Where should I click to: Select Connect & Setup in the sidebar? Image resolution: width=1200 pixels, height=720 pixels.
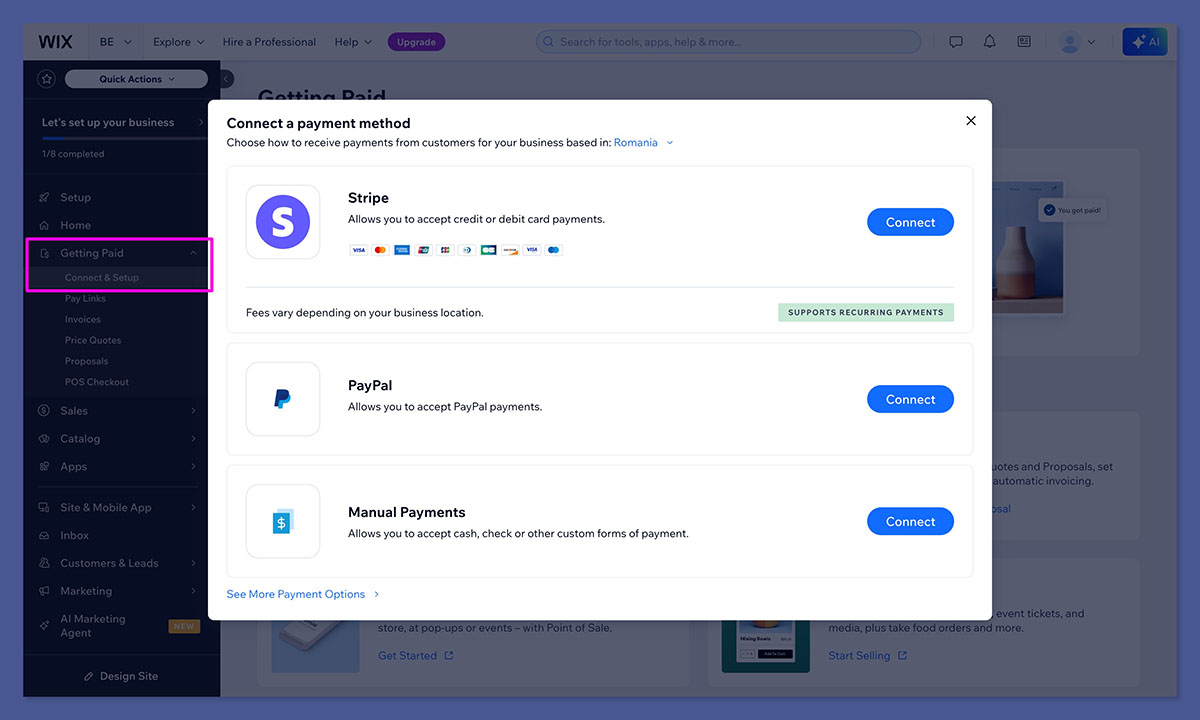point(102,278)
